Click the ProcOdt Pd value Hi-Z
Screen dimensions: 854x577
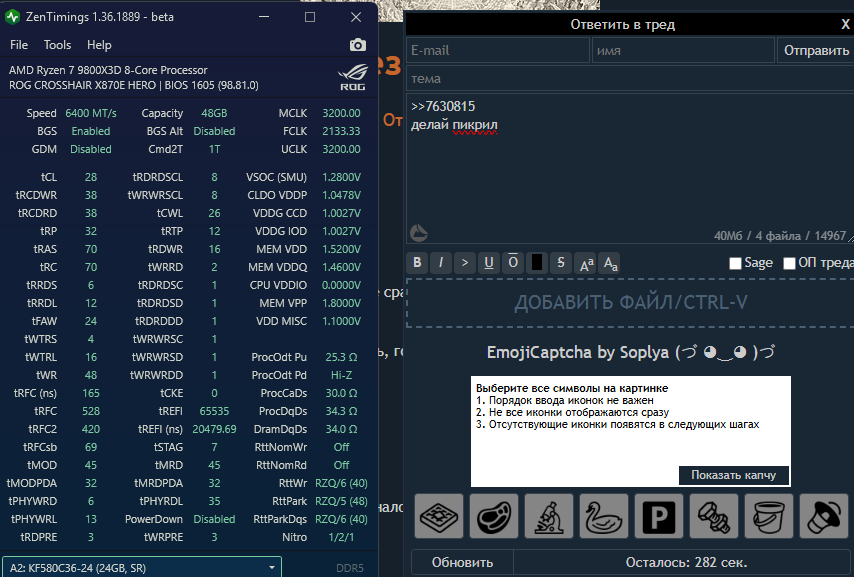[341, 375]
